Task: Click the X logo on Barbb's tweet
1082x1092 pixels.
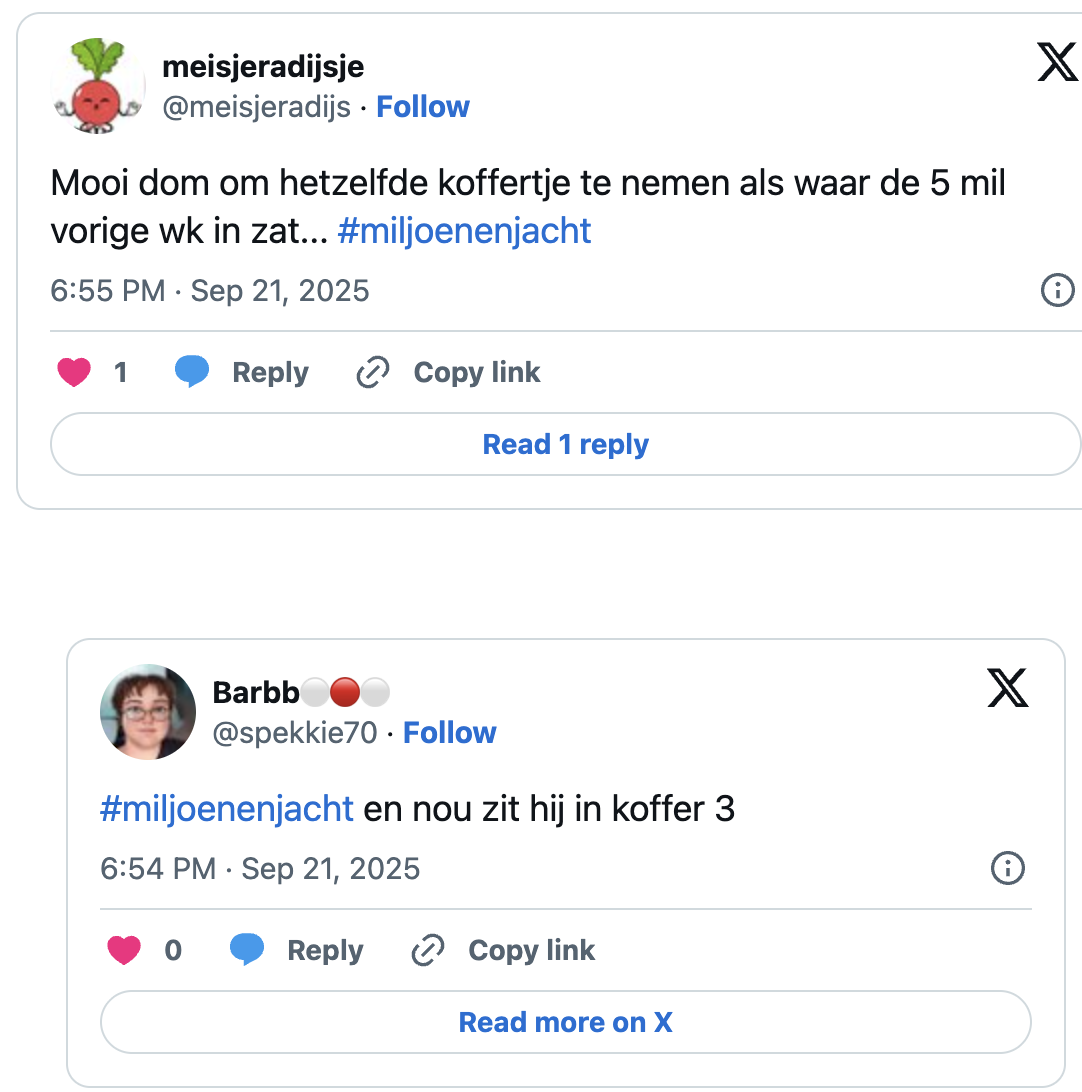Action: [x=1007, y=688]
